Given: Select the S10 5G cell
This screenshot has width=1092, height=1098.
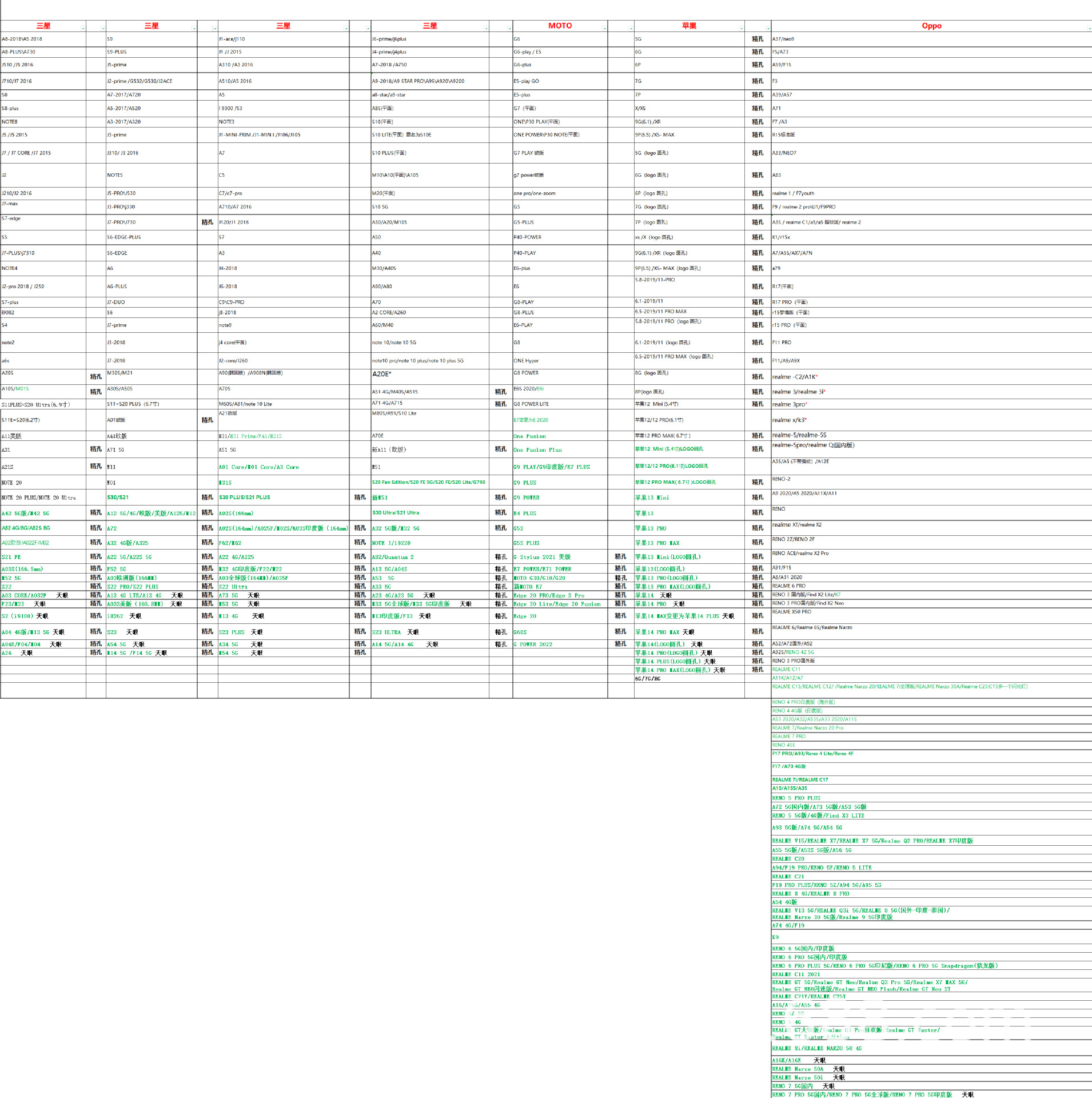Looking at the screenshot, I should pos(430,207).
